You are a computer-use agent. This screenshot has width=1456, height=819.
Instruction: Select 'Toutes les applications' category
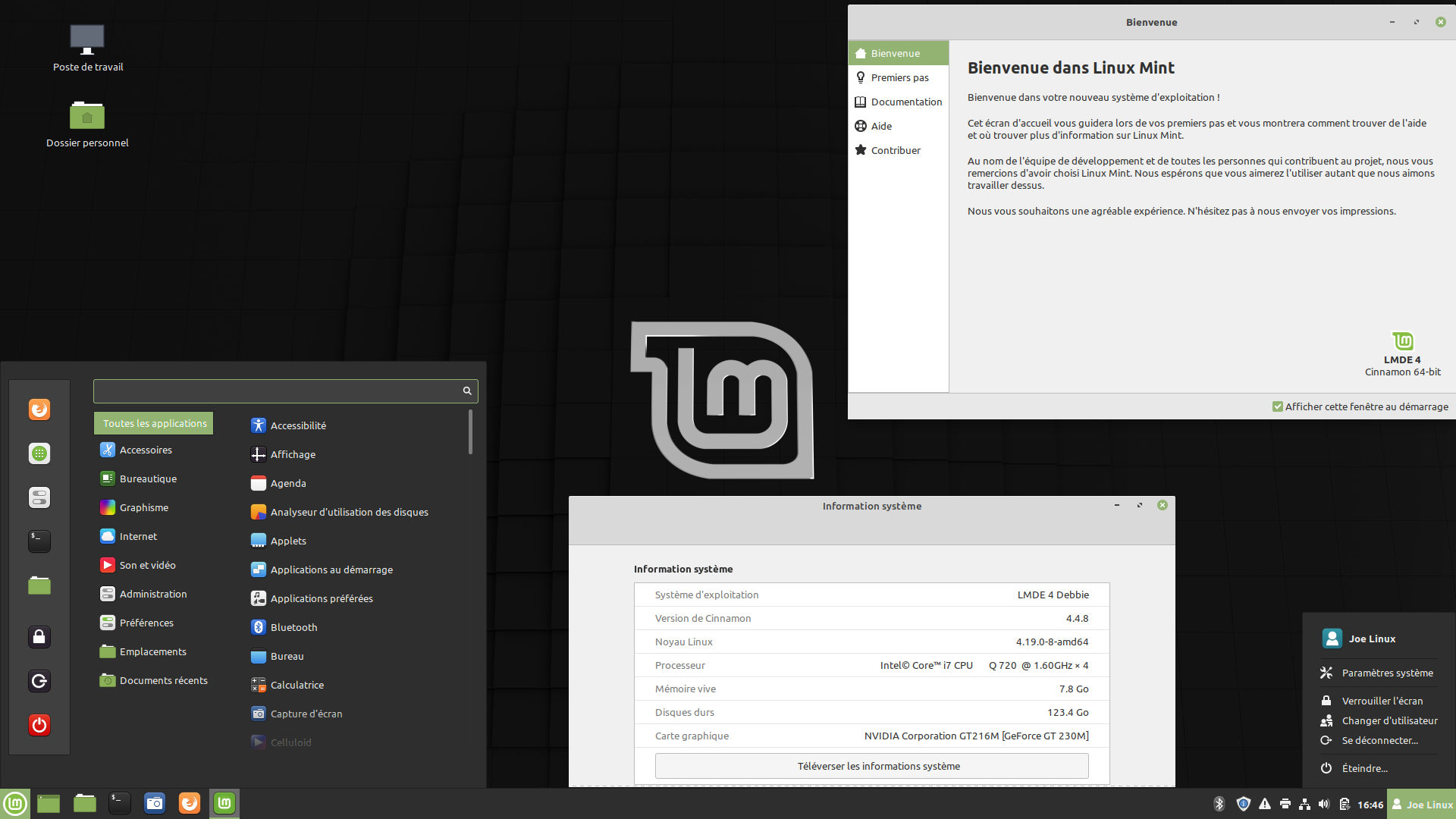(x=154, y=423)
